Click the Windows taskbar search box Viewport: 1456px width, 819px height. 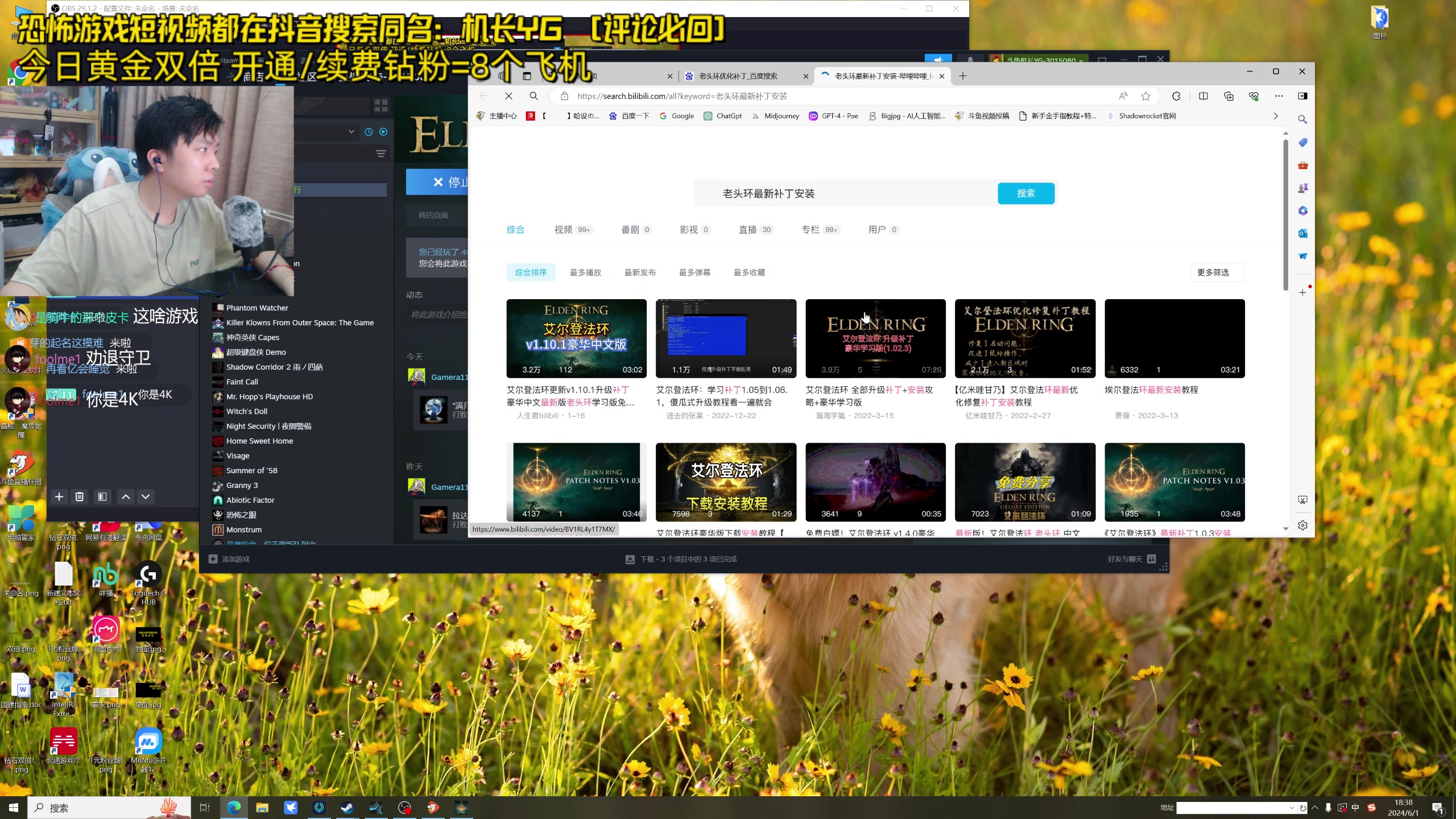(110, 808)
